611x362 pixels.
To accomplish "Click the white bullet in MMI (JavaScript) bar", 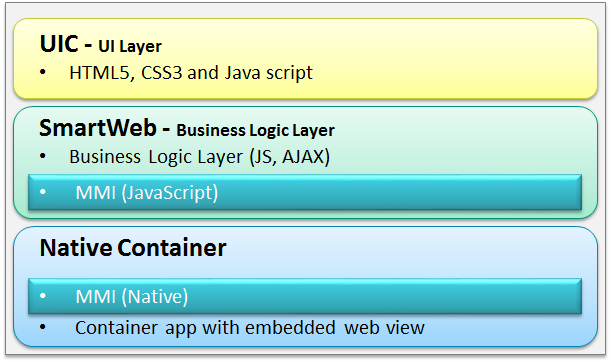I will 43,192.
